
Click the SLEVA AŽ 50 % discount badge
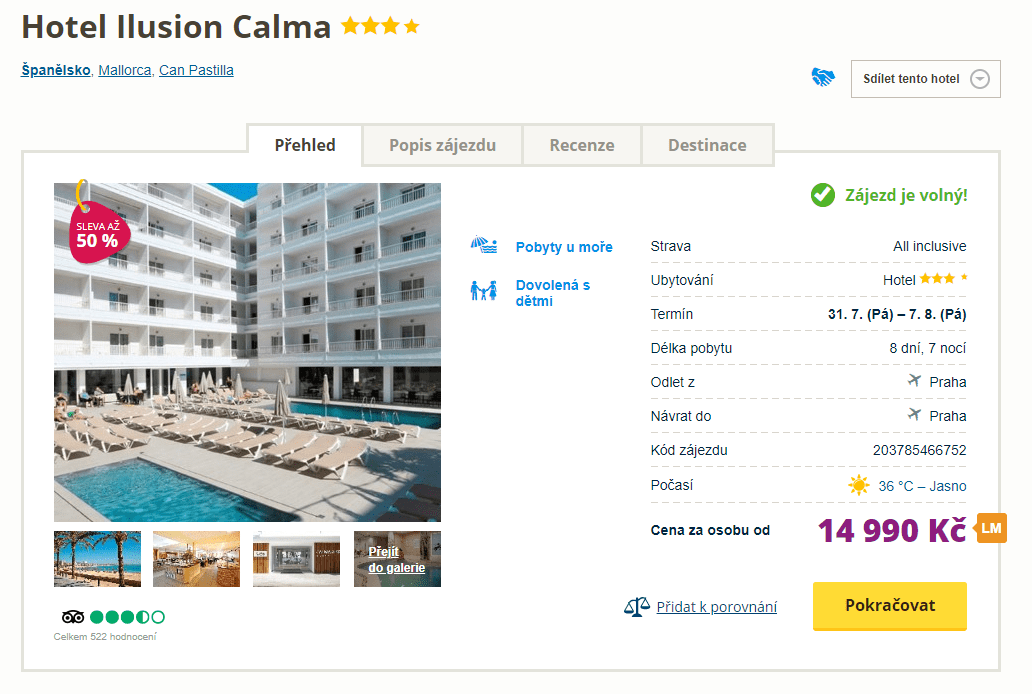pyautogui.click(x=96, y=232)
